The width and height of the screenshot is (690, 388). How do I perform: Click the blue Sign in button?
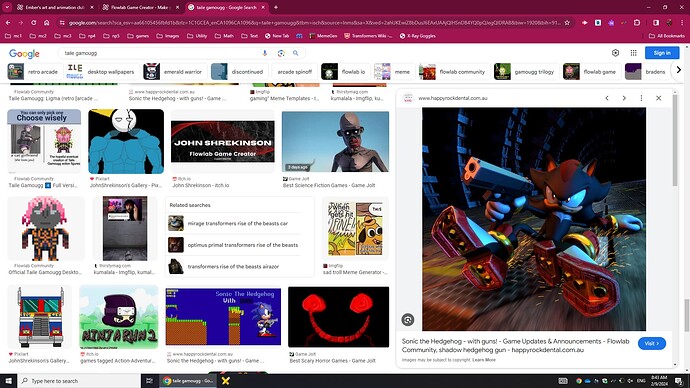pos(662,53)
